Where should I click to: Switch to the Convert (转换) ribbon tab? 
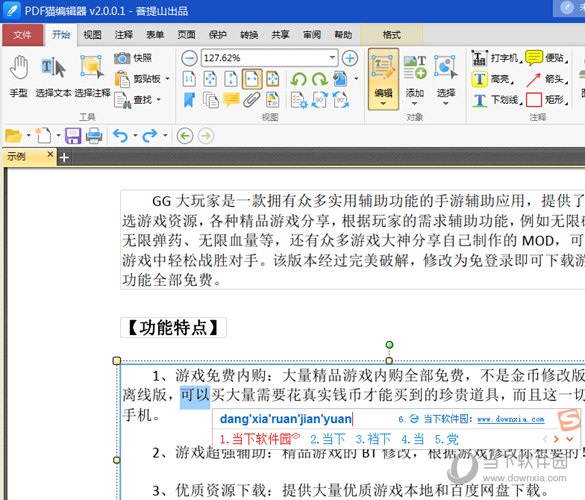[249, 35]
